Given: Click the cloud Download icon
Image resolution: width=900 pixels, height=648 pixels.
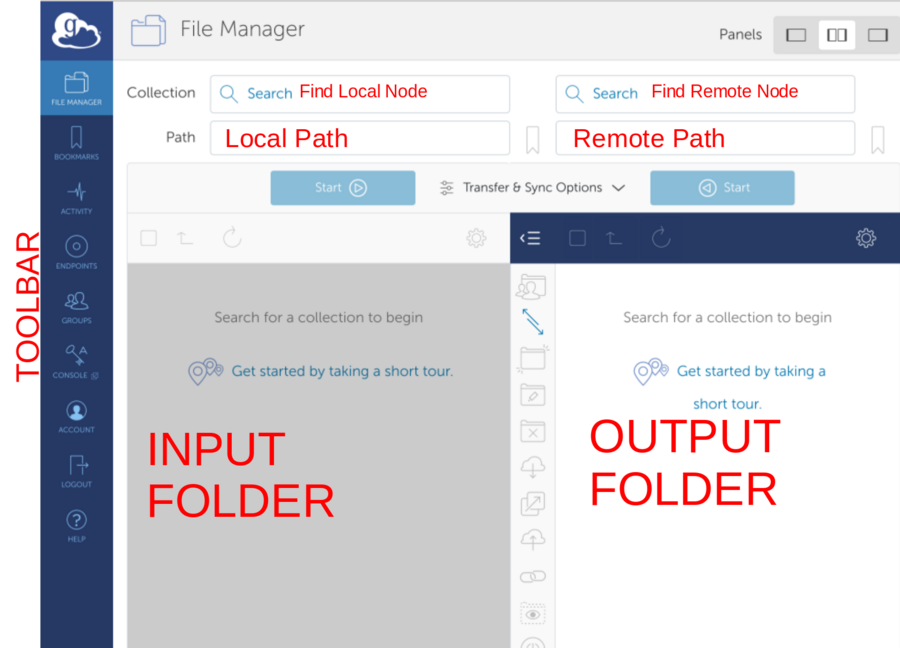Looking at the screenshot, I should click(533, 467).
